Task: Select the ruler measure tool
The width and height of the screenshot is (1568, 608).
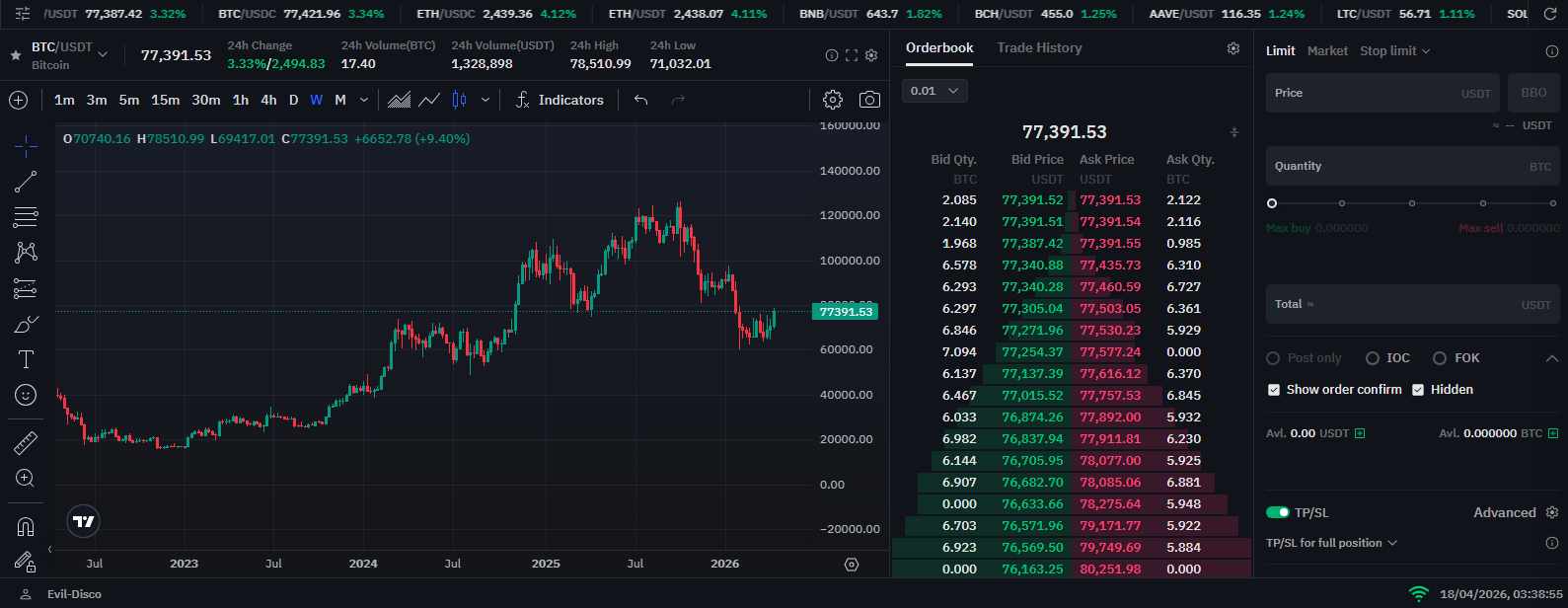Action: point(26,443)
